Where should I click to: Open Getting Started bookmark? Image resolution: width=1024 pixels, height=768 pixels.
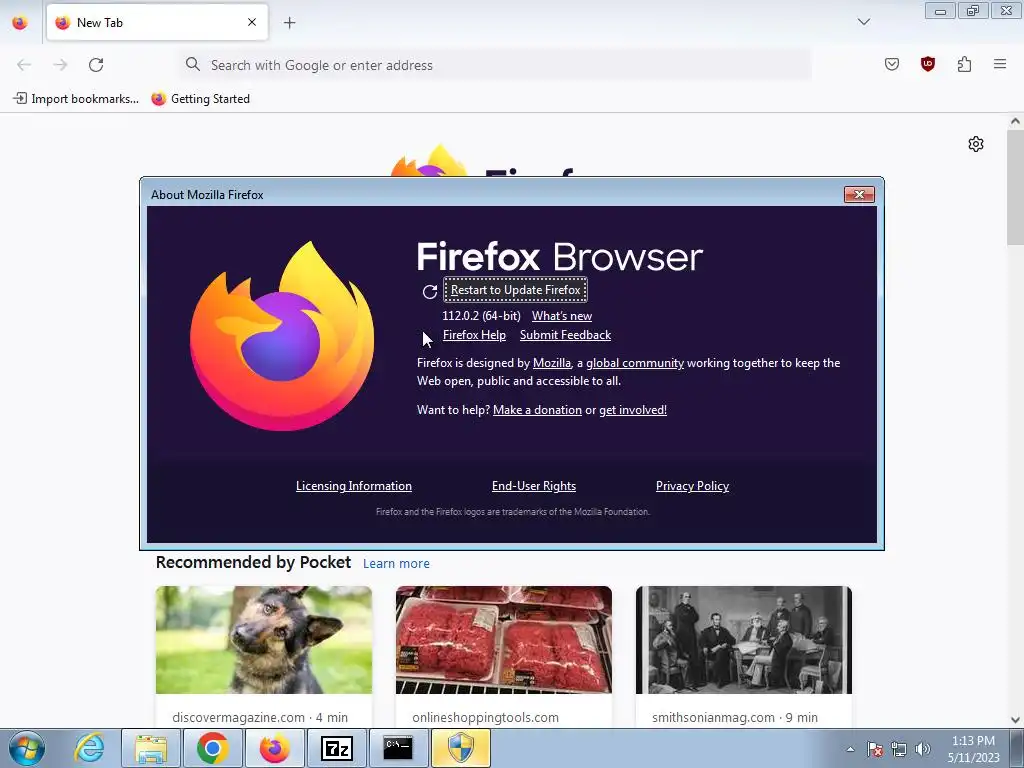[200, 99]
